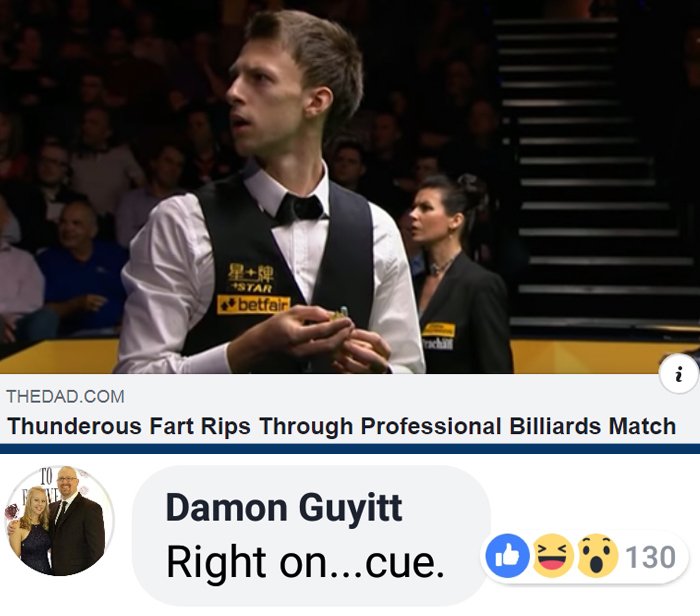Click the betfair logo on the waistcoat
The image size is (700, 616).
tap(253, 304)
